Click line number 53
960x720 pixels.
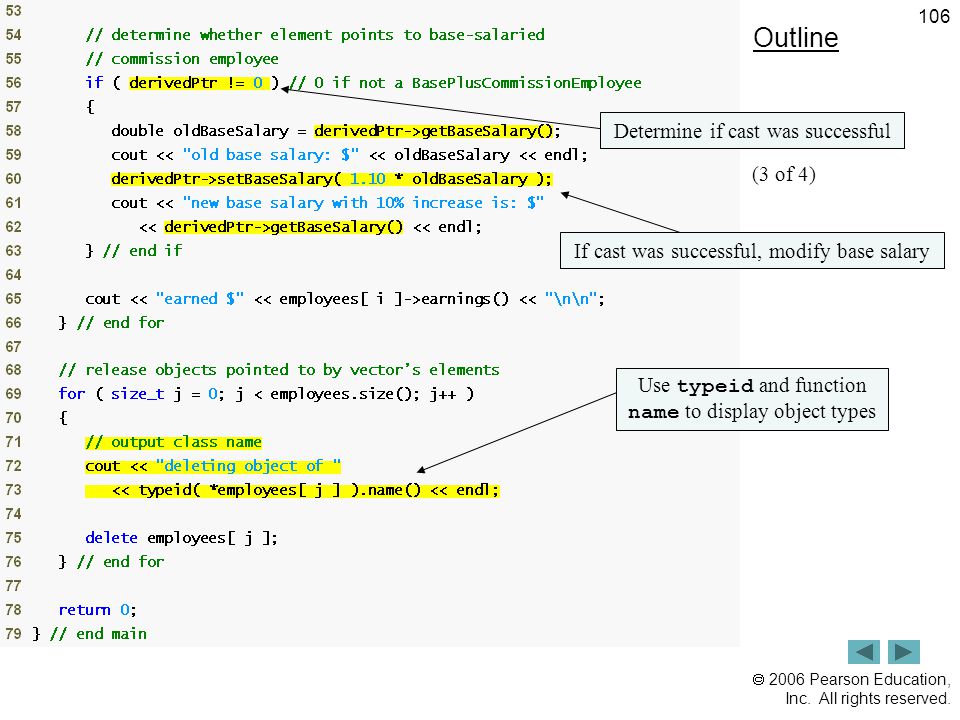pyautogui.click(x=13, y=11)
